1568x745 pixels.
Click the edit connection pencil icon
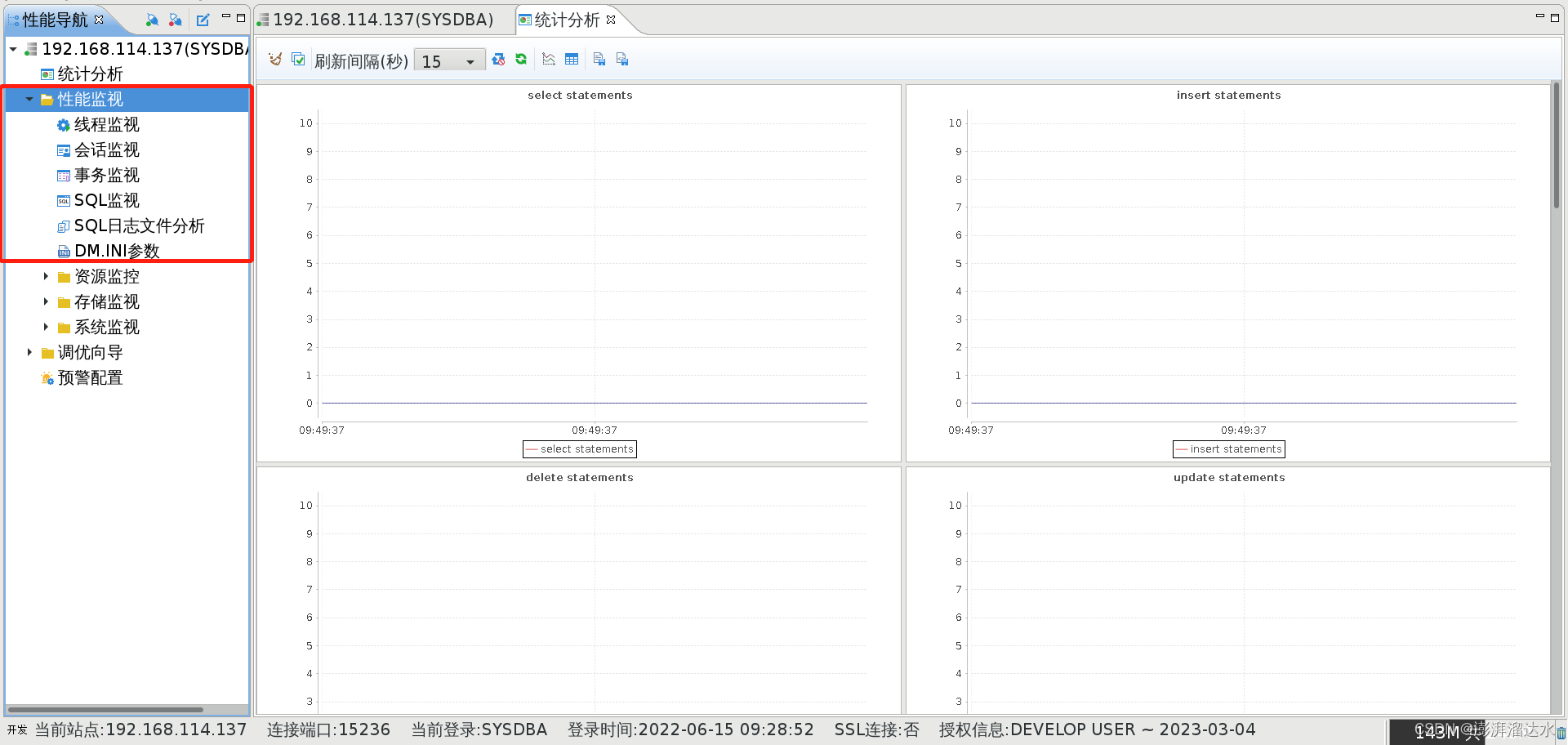coord(203,19)
